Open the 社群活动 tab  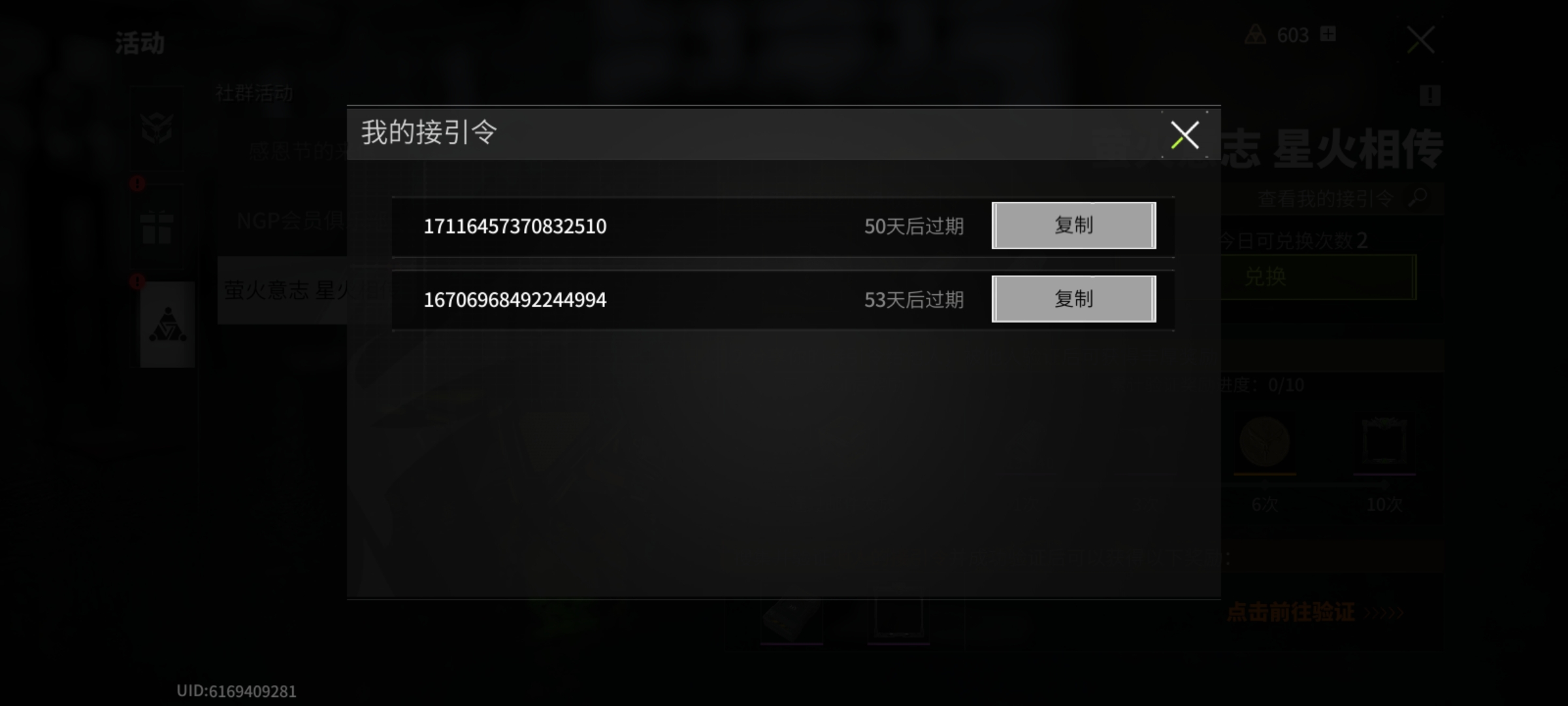click(x=254, y=93)
